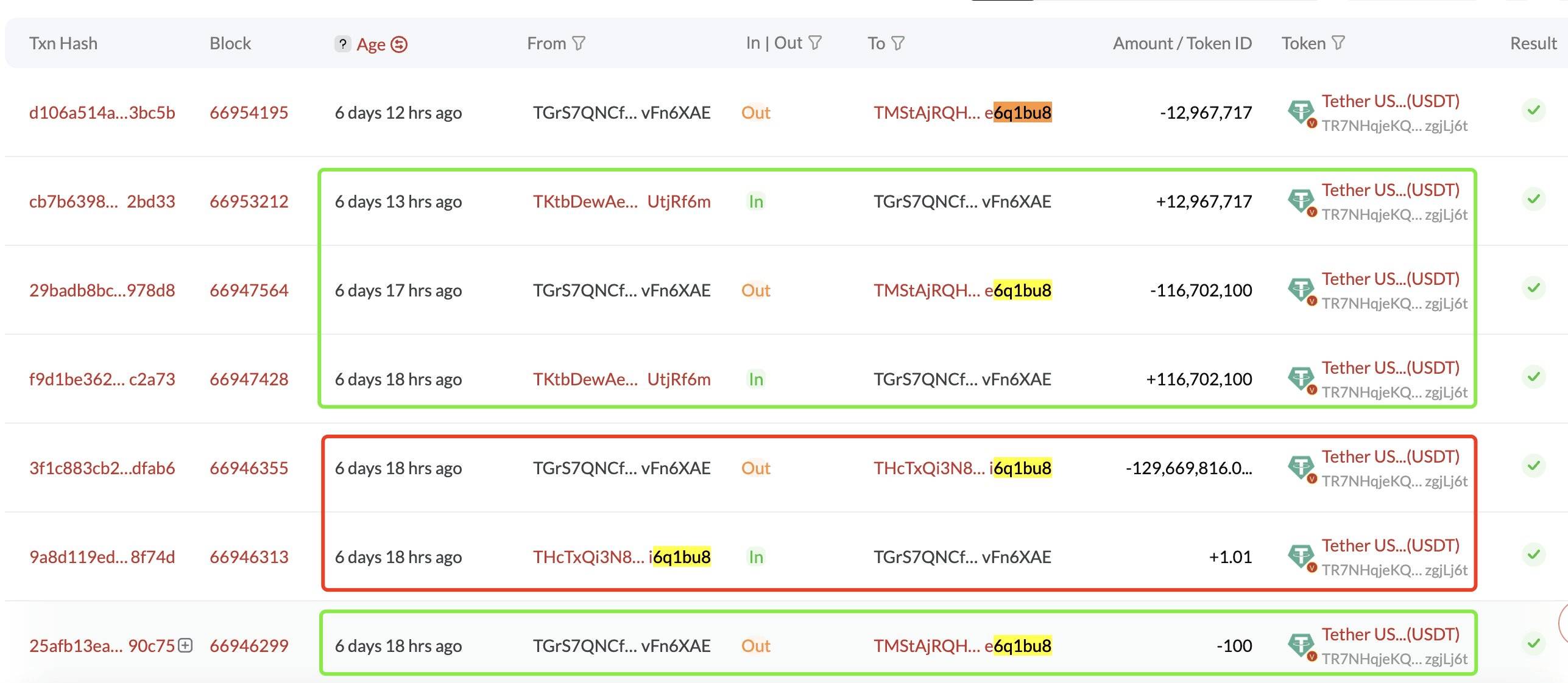Click In badge in row 66953212
Image resolution: width=1568 pixels, height=683 pixels.
pyautogui.click(x=756, y=201)
